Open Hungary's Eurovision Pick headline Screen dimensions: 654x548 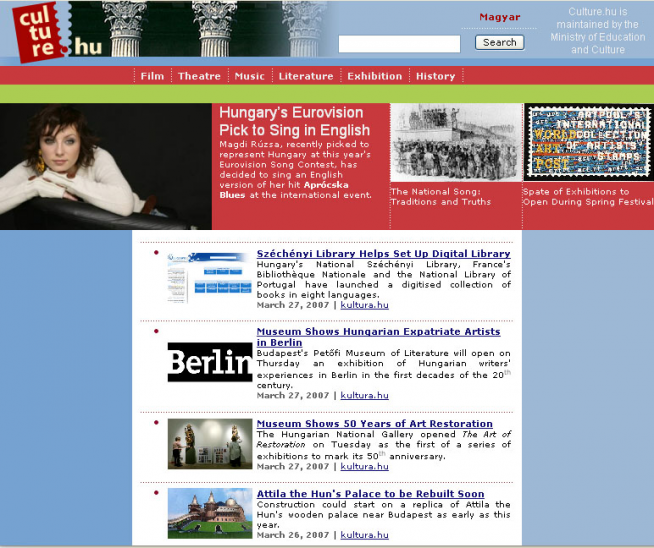click(x=294, y=121)
